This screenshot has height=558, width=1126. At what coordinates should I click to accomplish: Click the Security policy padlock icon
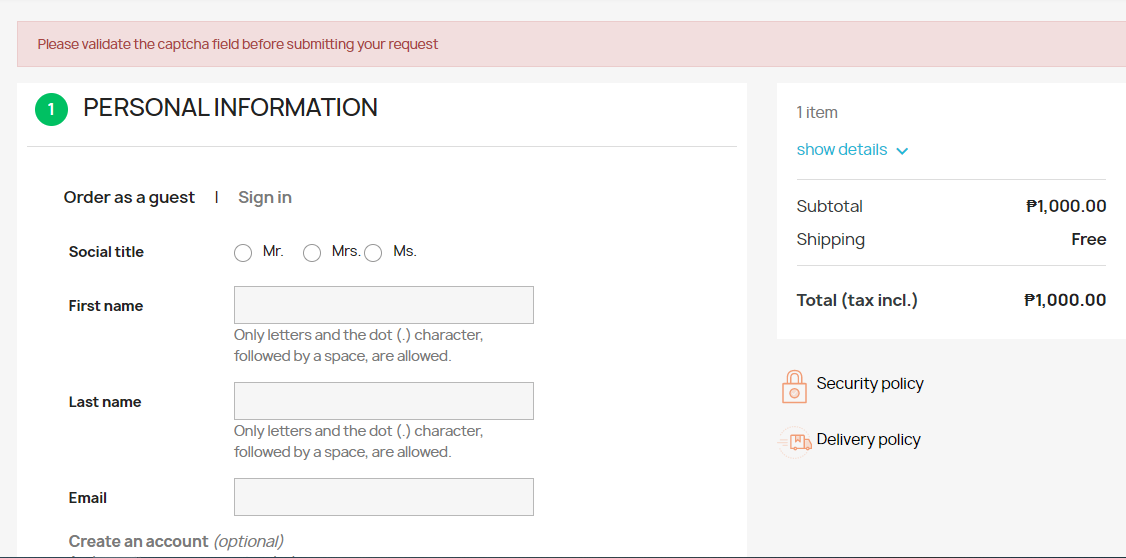pos(794,386)
